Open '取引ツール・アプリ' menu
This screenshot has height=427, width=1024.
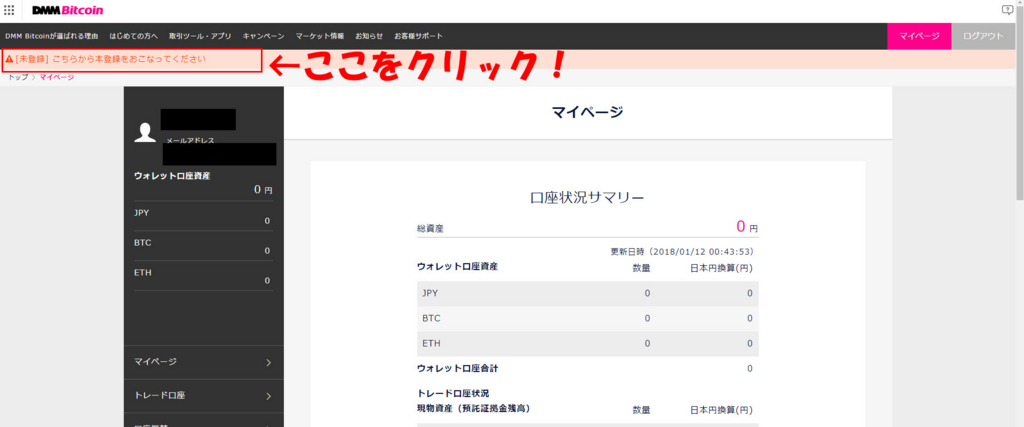coord(200,37)
